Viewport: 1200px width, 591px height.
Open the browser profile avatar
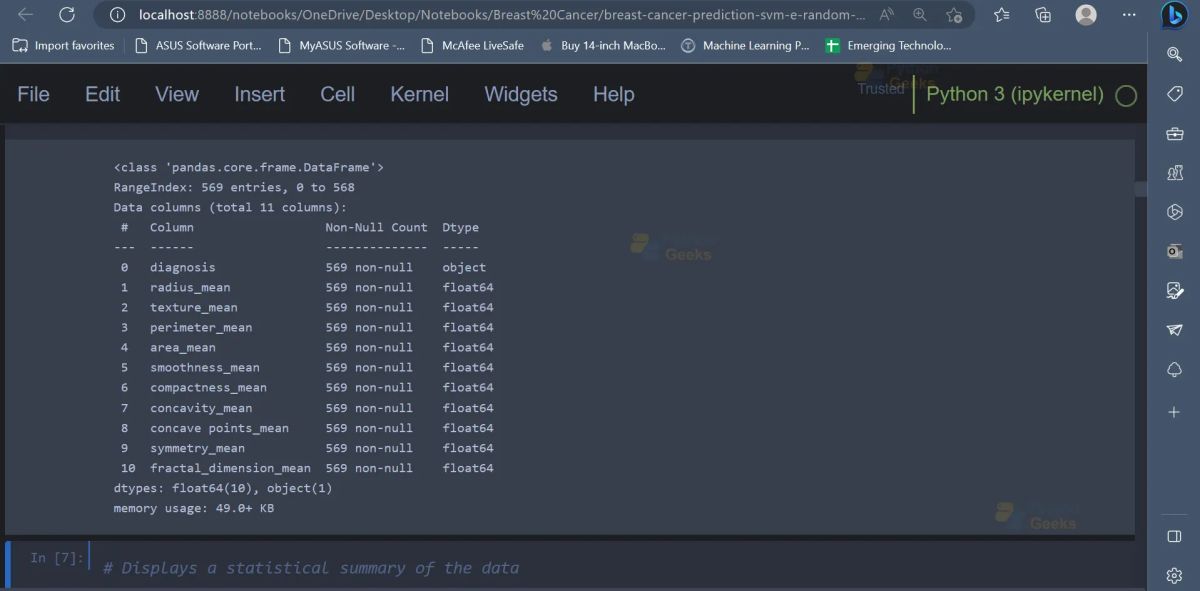tap(1086, 15)
